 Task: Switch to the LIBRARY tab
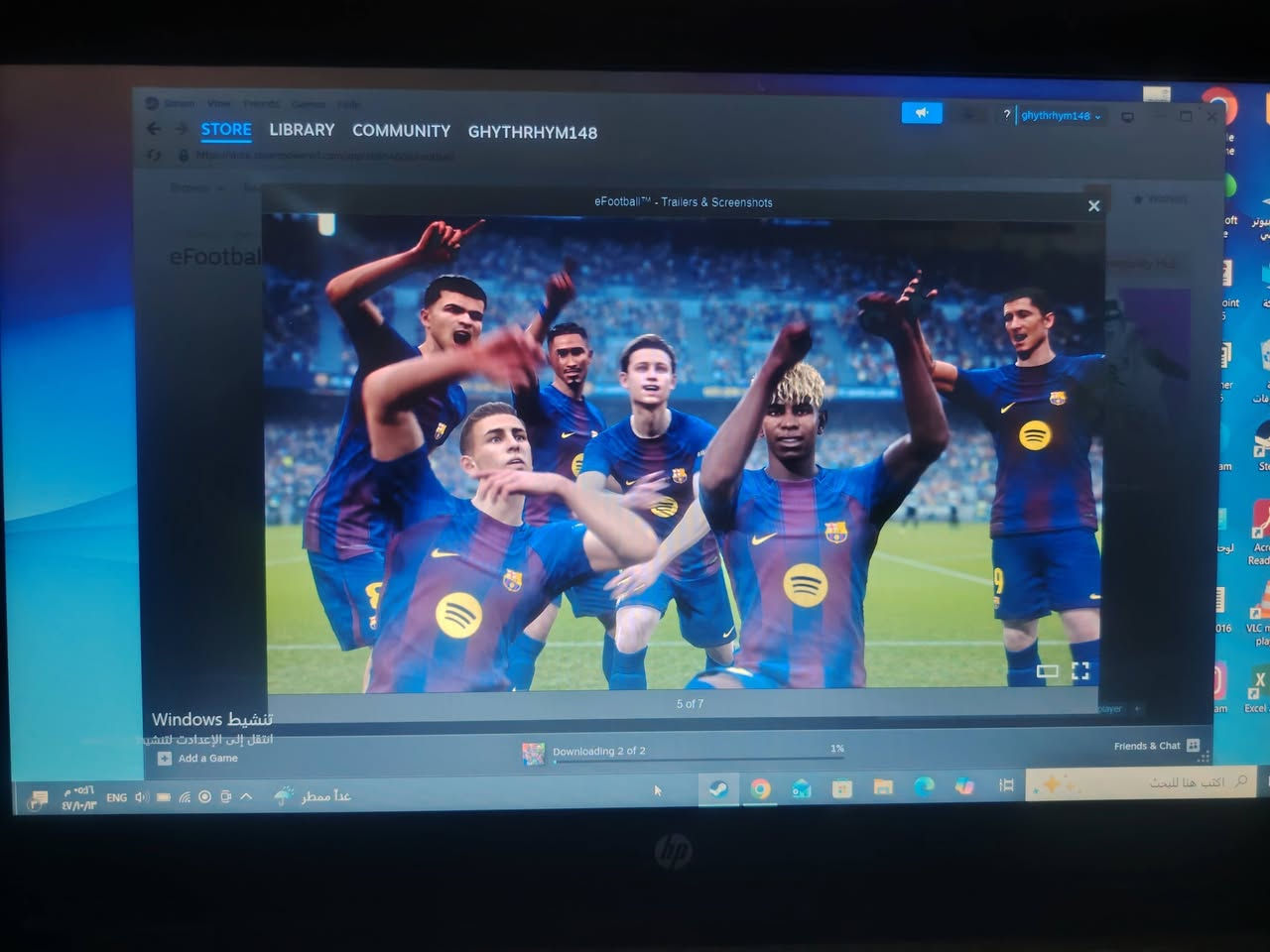[302, 130]
